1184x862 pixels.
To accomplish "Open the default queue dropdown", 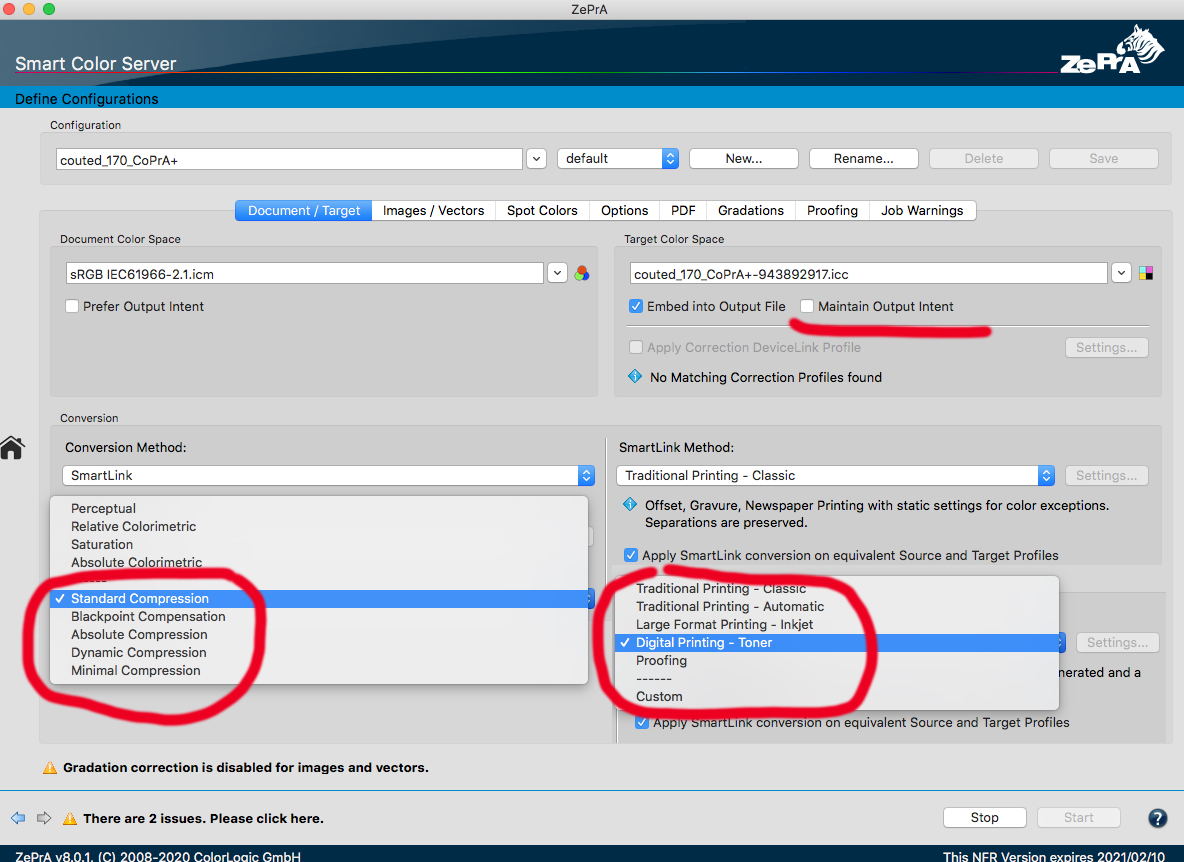I will (618, 159).
